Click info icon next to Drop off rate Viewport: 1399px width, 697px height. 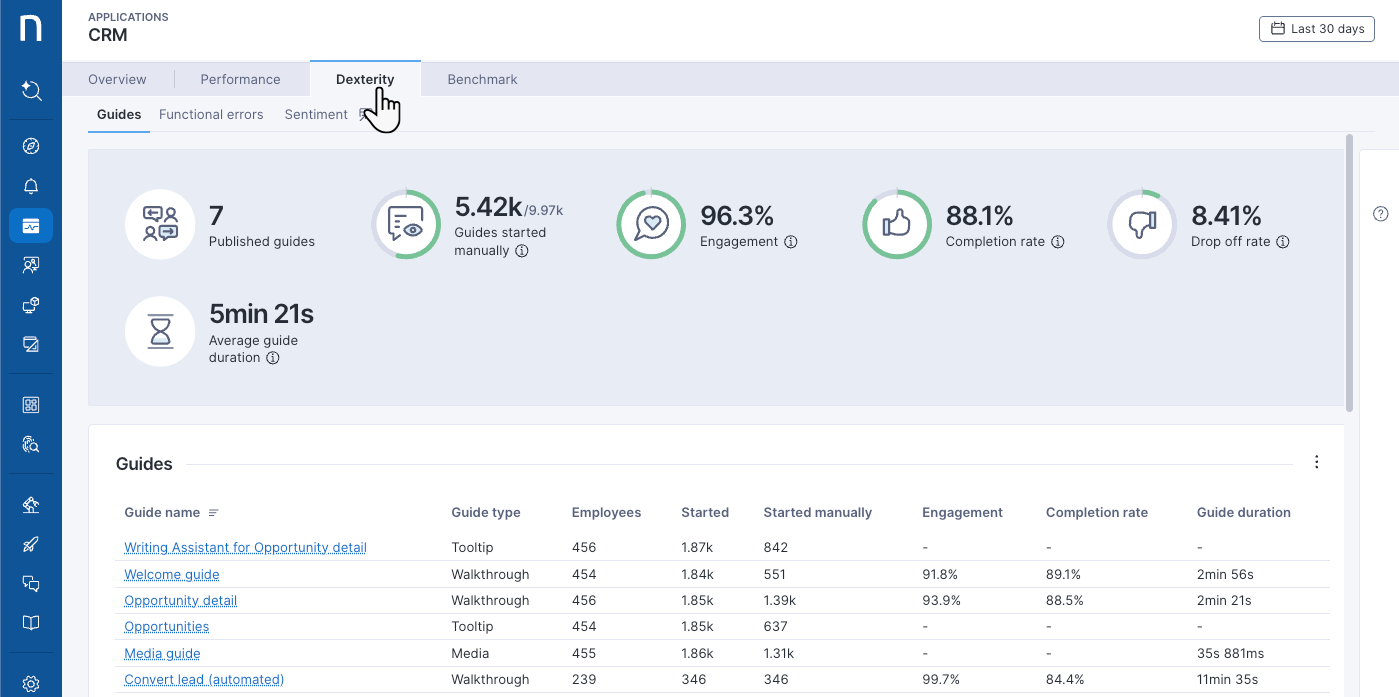[1283, 242]
